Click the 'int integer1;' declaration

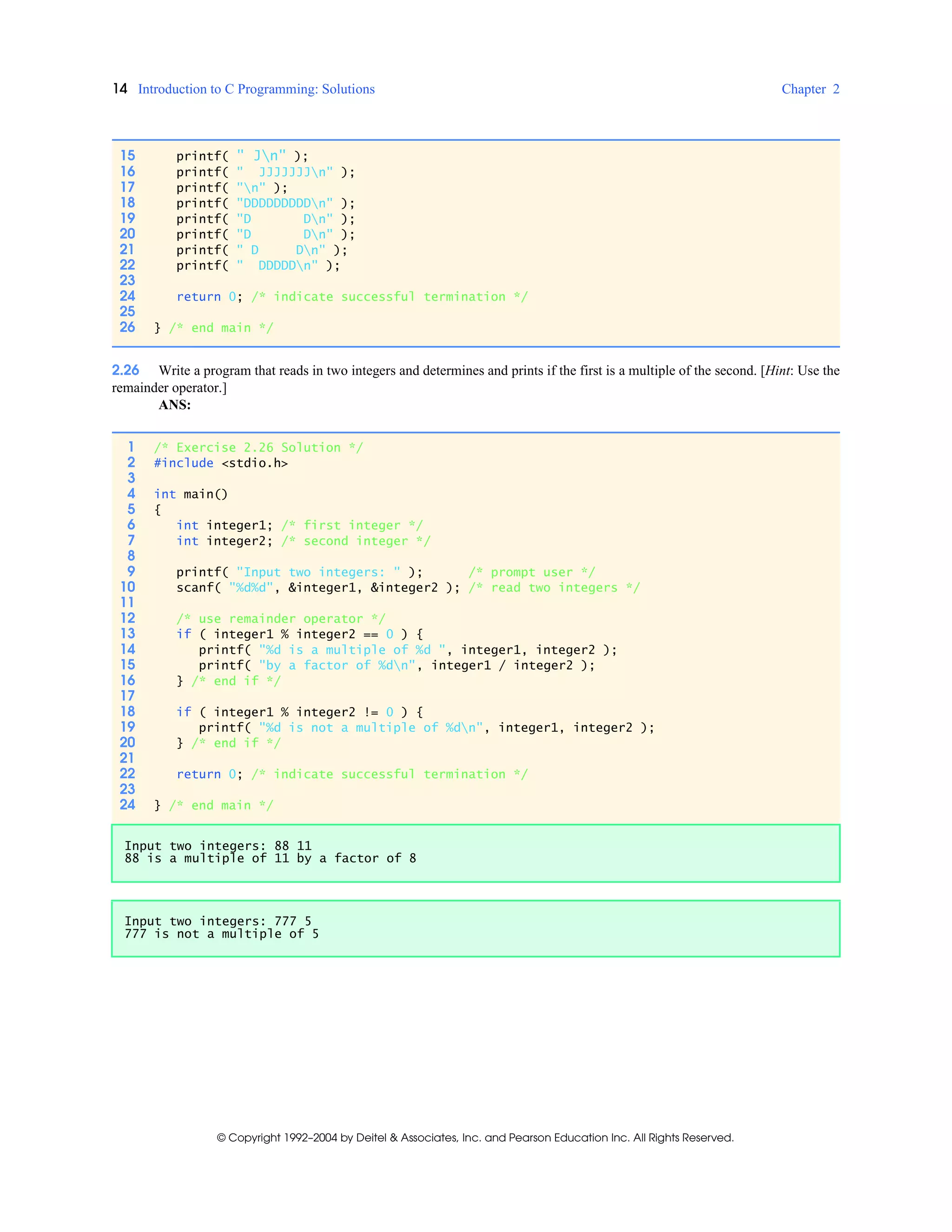pyautogui.click(x=225, y=525)
